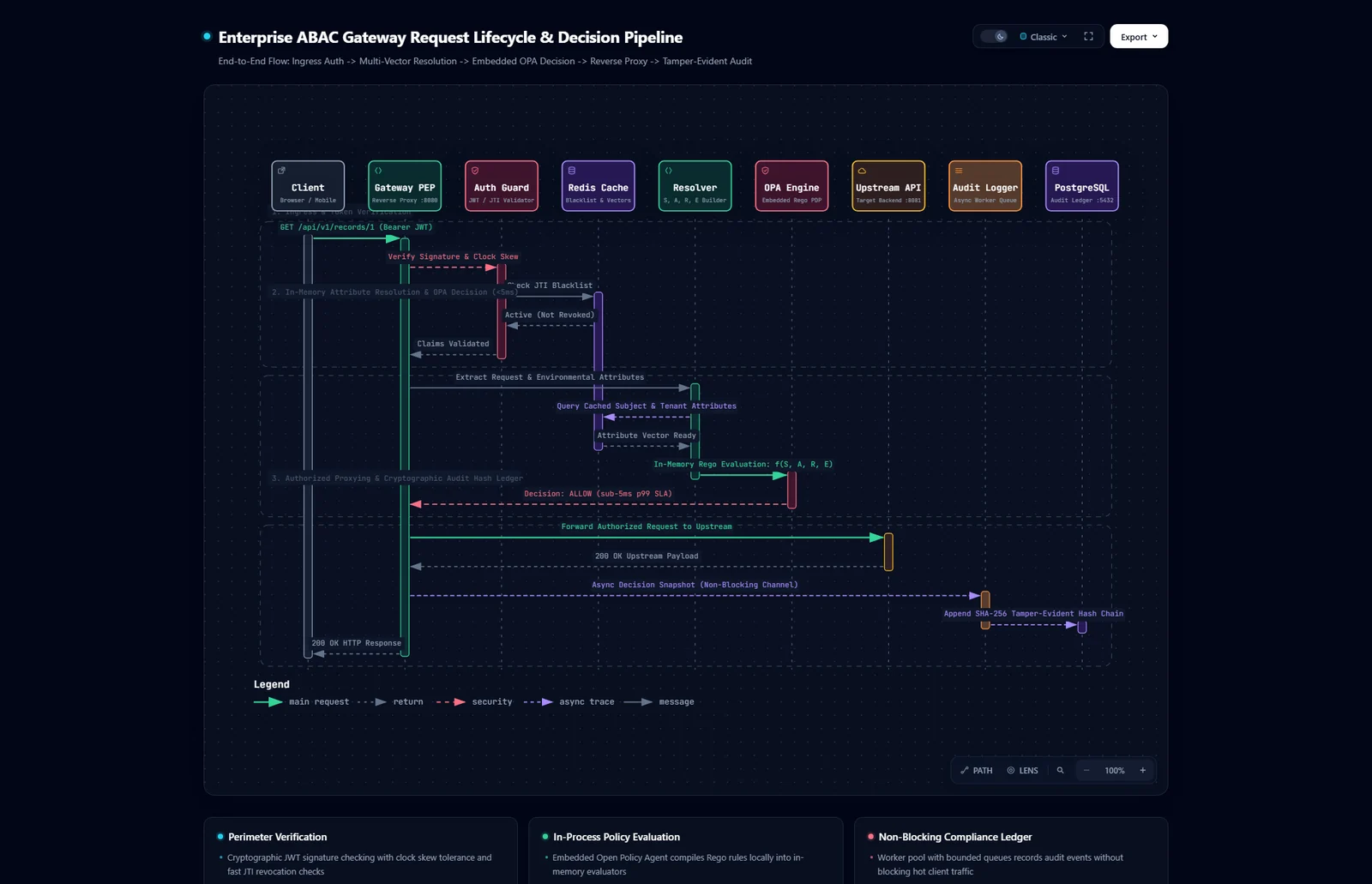Click 'Query Cached Subject & Tenant Attributes' label

pyautogui.click(x=647, y=406)
